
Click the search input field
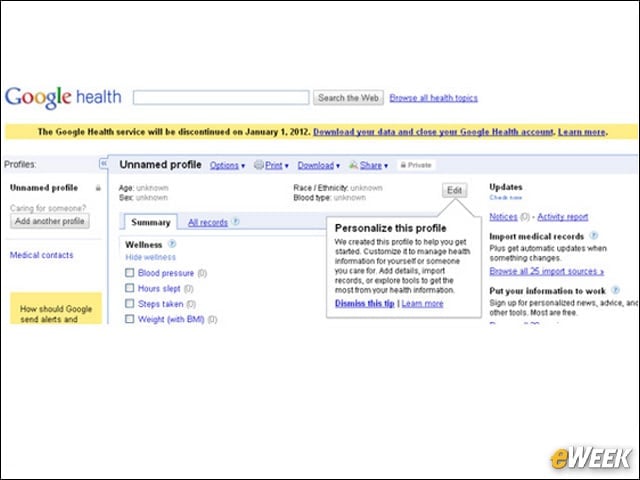(221, 98)
